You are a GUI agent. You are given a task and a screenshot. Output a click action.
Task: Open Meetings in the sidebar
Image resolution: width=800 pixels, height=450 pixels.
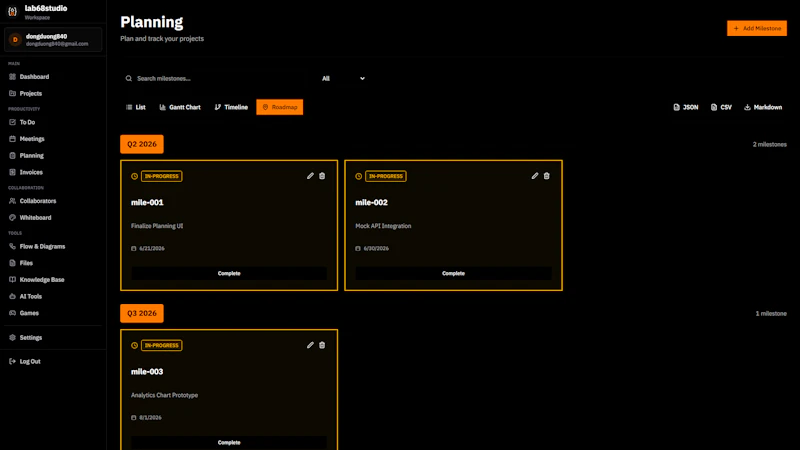(x=53, y=139)
